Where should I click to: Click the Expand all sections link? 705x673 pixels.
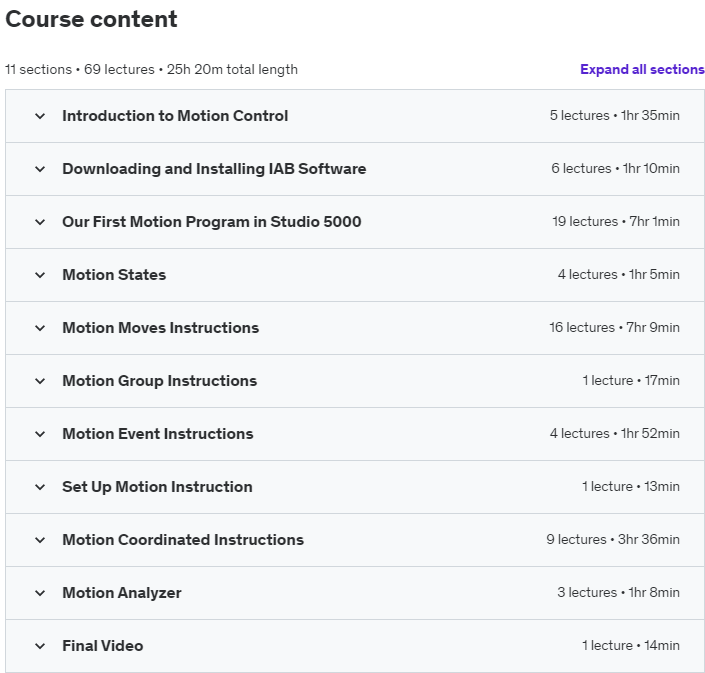642,69
